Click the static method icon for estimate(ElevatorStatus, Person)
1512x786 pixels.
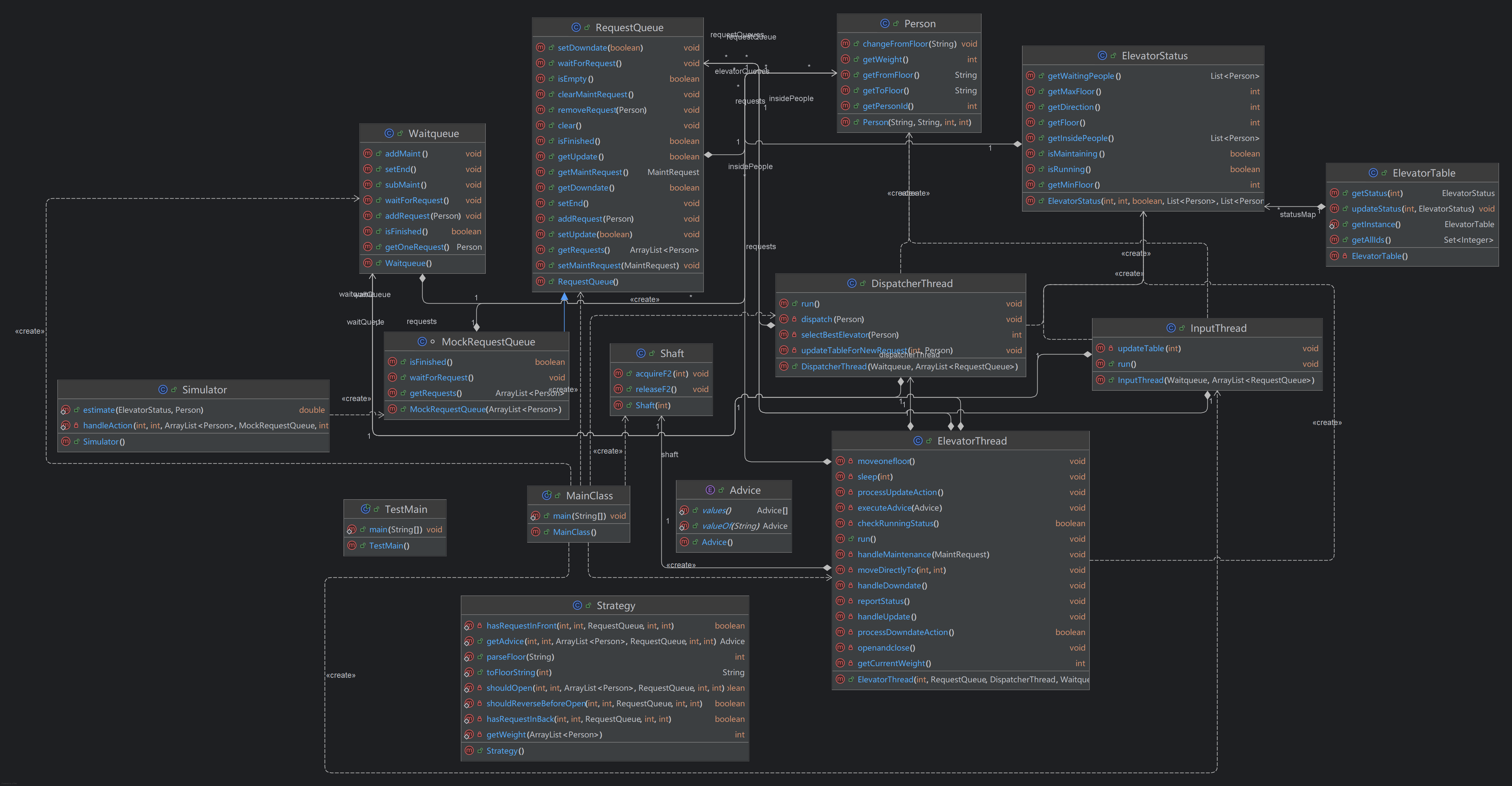click(x=66, y=410)
